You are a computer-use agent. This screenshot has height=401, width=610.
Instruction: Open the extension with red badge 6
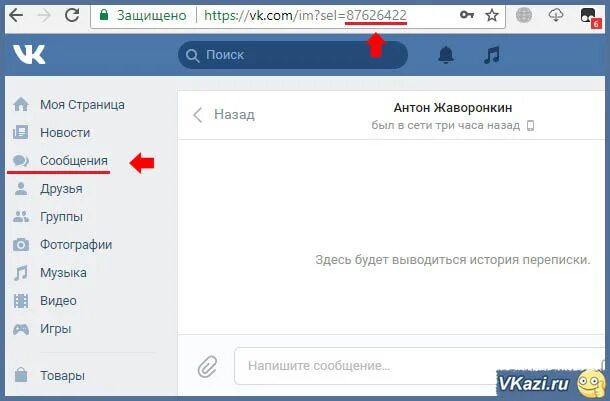click(591, 18)
